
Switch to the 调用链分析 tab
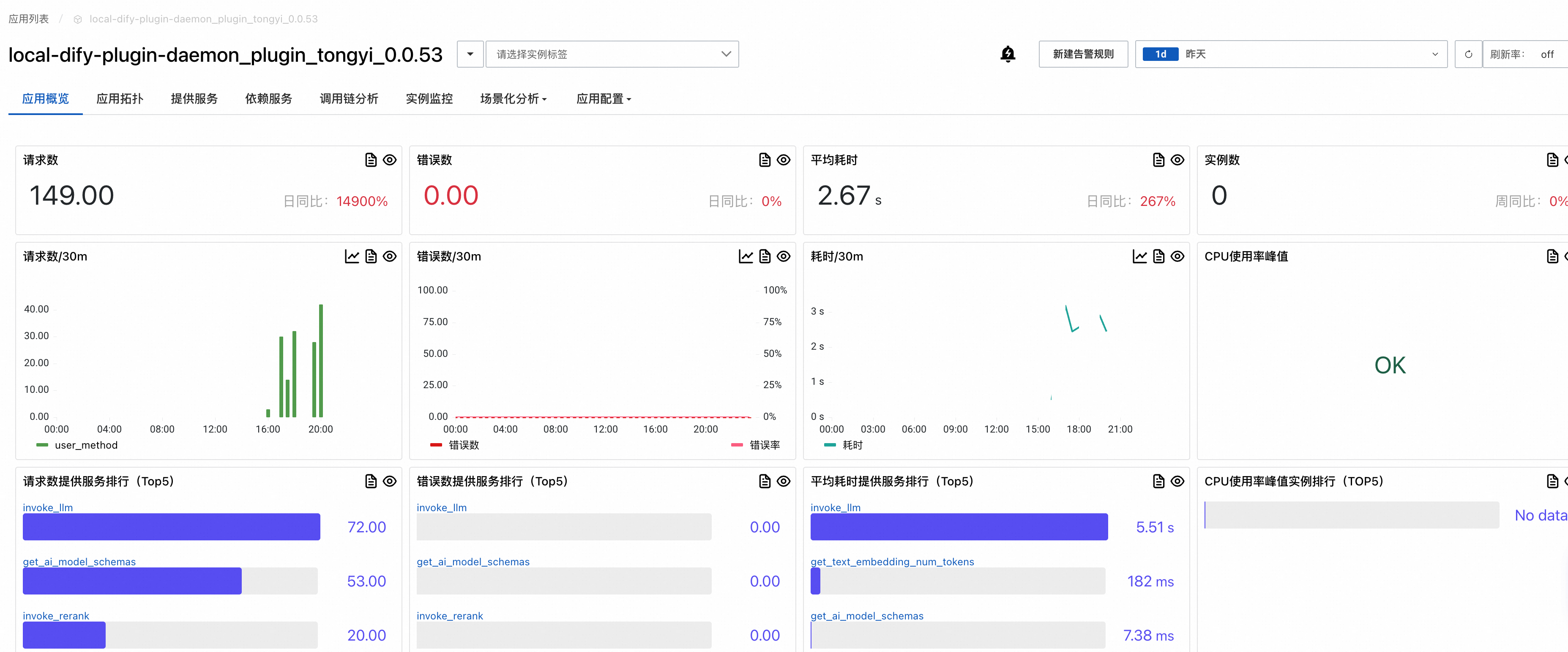click(x=349, y=99)
